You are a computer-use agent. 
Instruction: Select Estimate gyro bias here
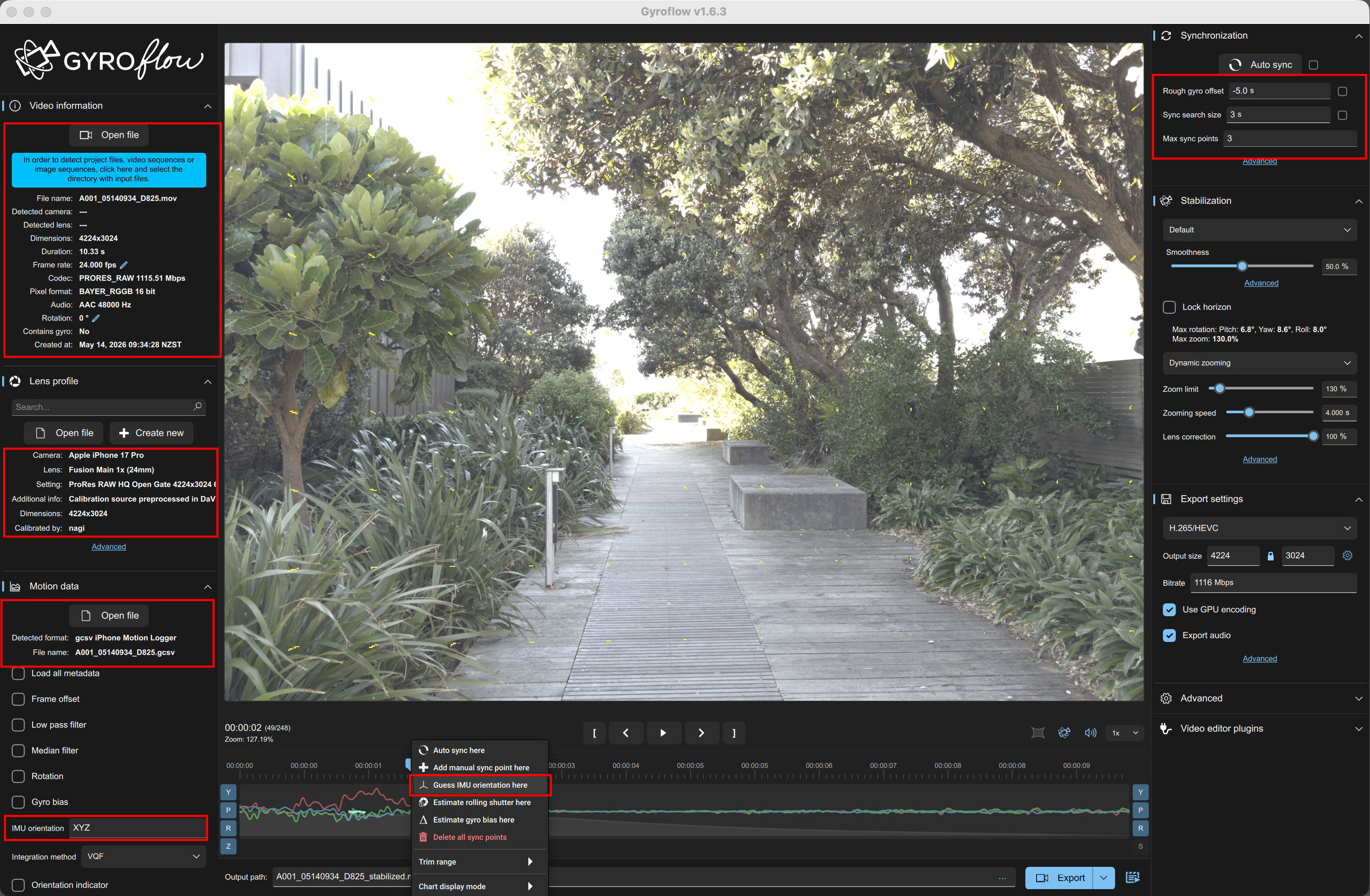[479, 820]
